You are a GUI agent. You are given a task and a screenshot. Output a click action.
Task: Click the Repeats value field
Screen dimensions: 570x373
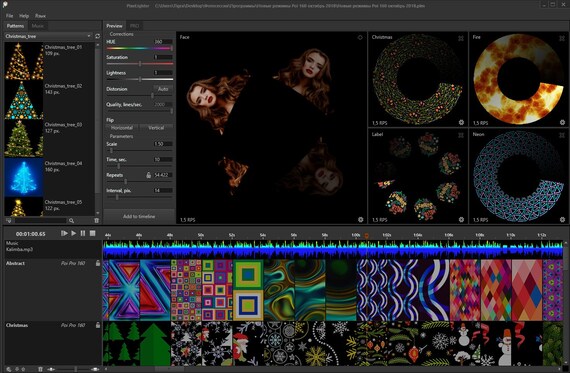pyautogui.click(x=162, y=175)
